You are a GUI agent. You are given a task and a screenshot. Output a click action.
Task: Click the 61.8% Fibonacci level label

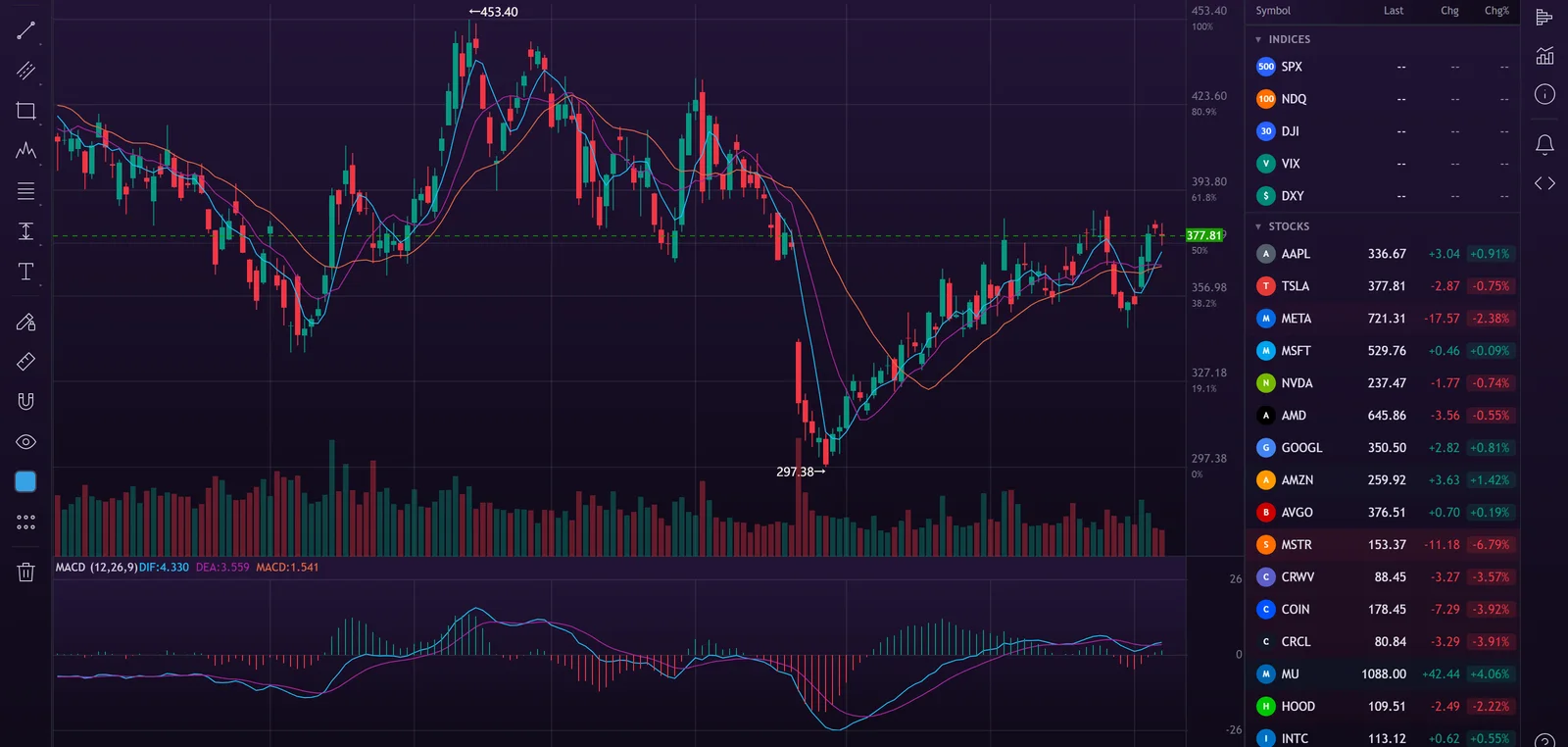coord(1203,198)
